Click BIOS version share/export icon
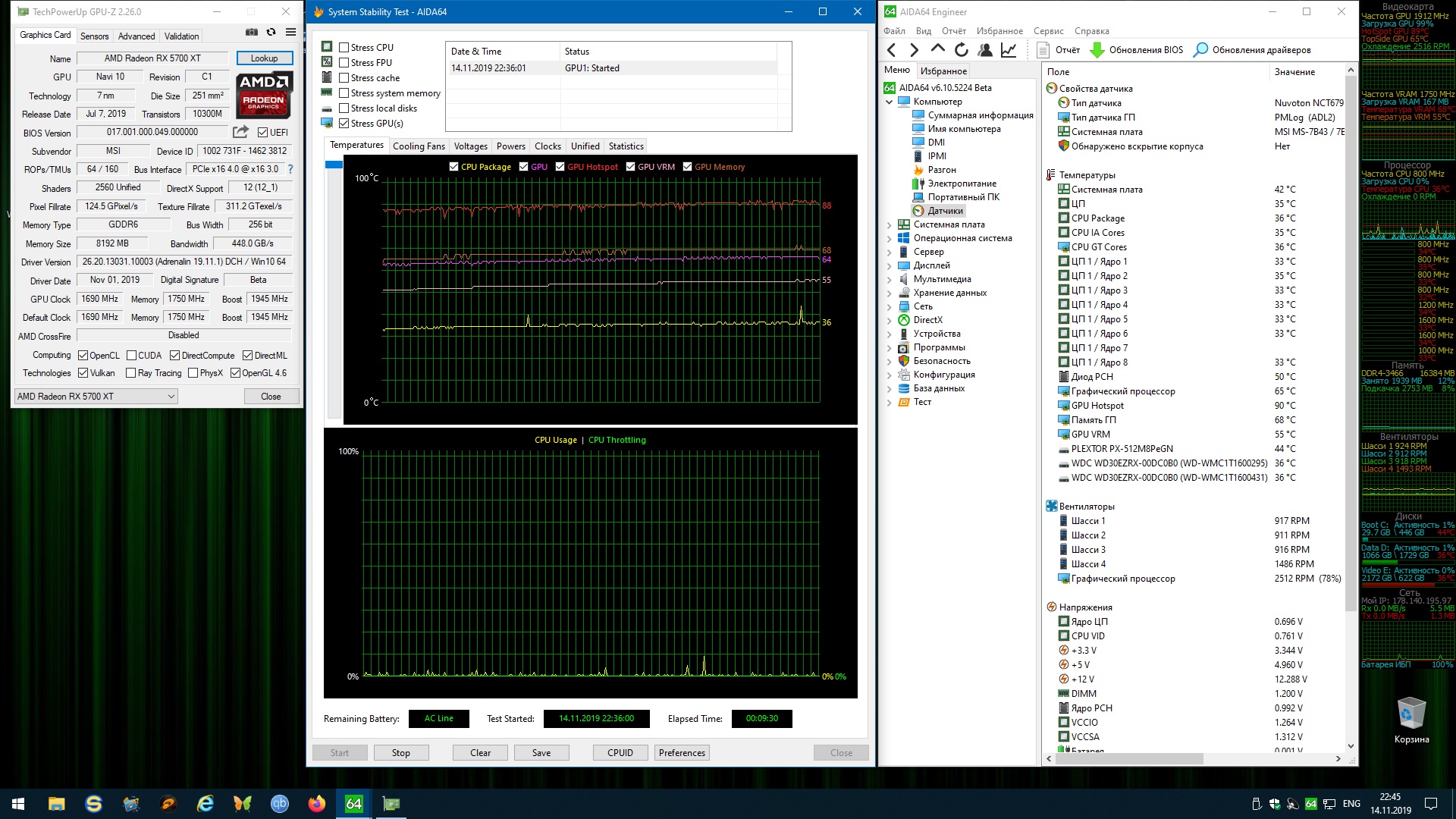The height and width of the screenshot is (819, 1456). tap(241, 132)
